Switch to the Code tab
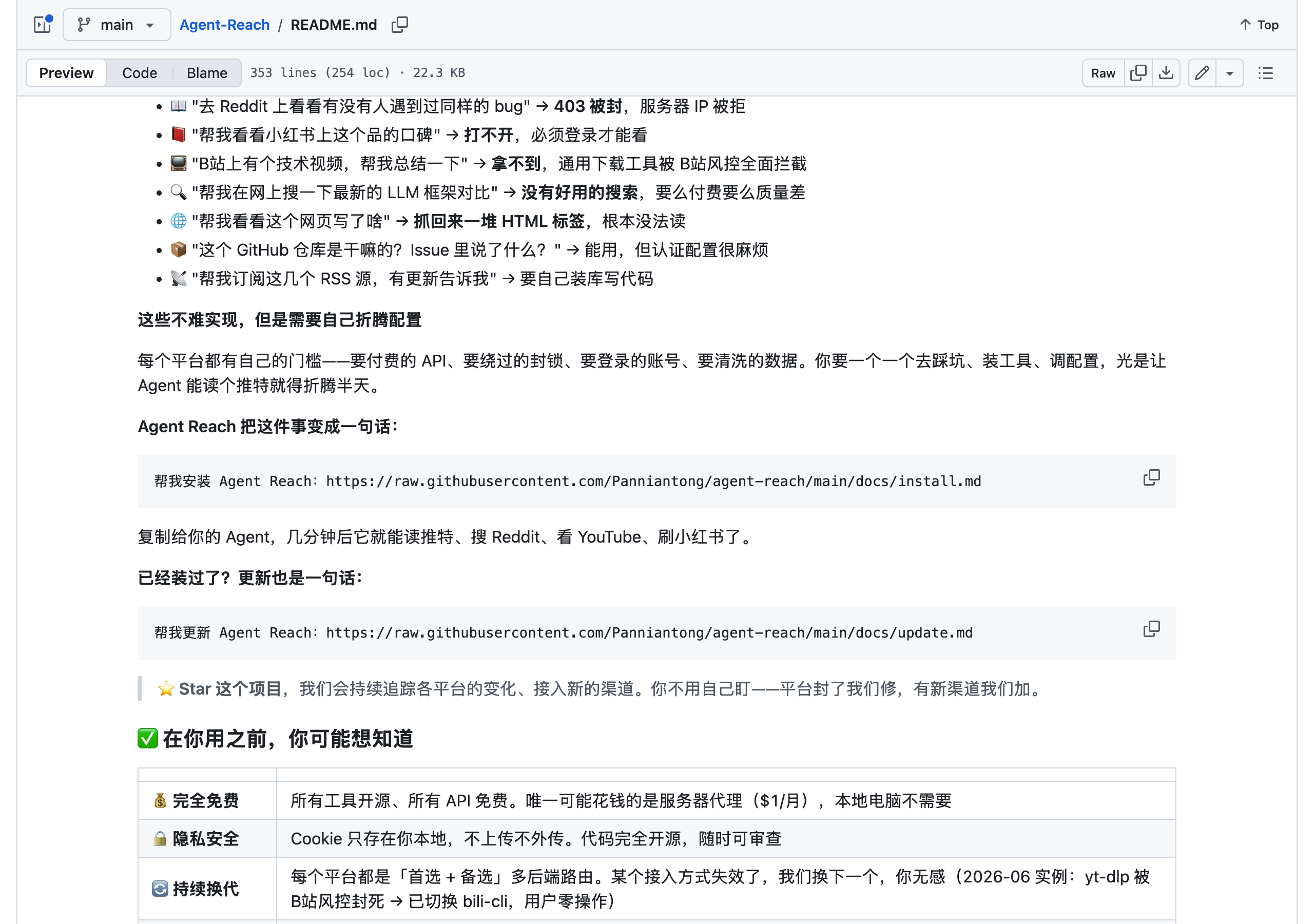The image size is (1314, 924). click(x=140, y=73)
